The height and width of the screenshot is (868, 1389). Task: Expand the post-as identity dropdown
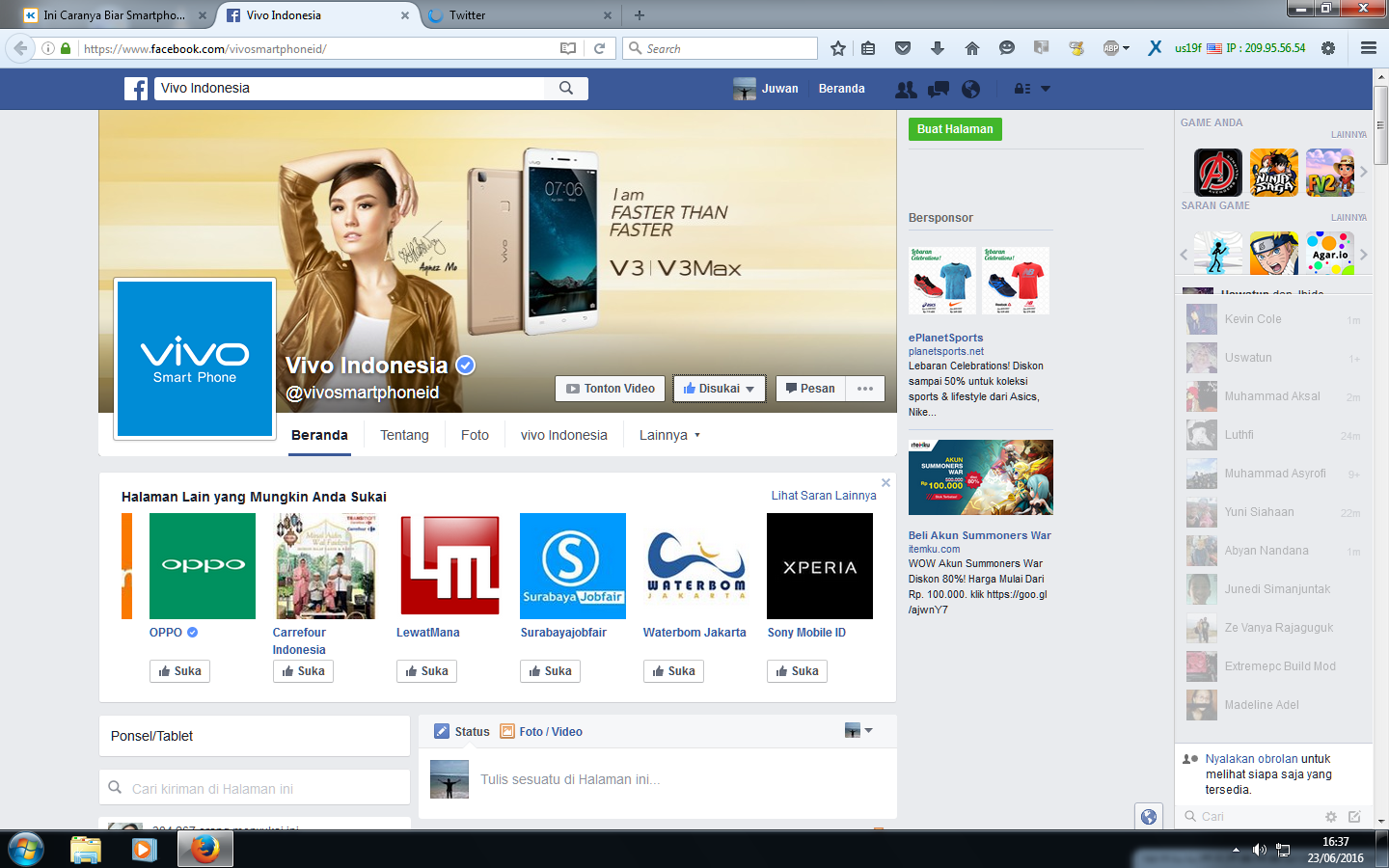point(858,730)
